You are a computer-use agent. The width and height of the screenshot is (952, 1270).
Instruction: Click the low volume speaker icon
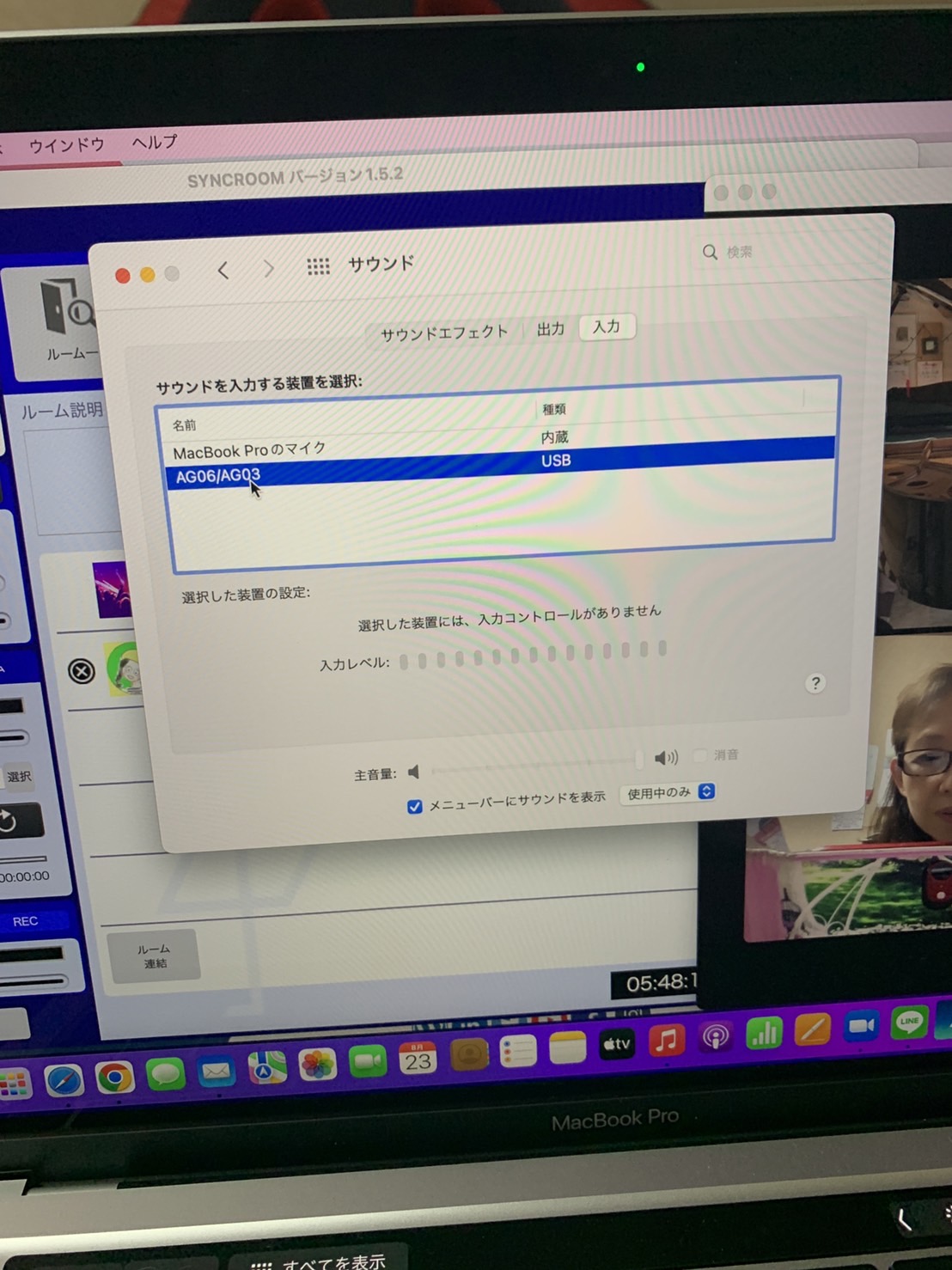pyautogui.click(x=414, y=772)
